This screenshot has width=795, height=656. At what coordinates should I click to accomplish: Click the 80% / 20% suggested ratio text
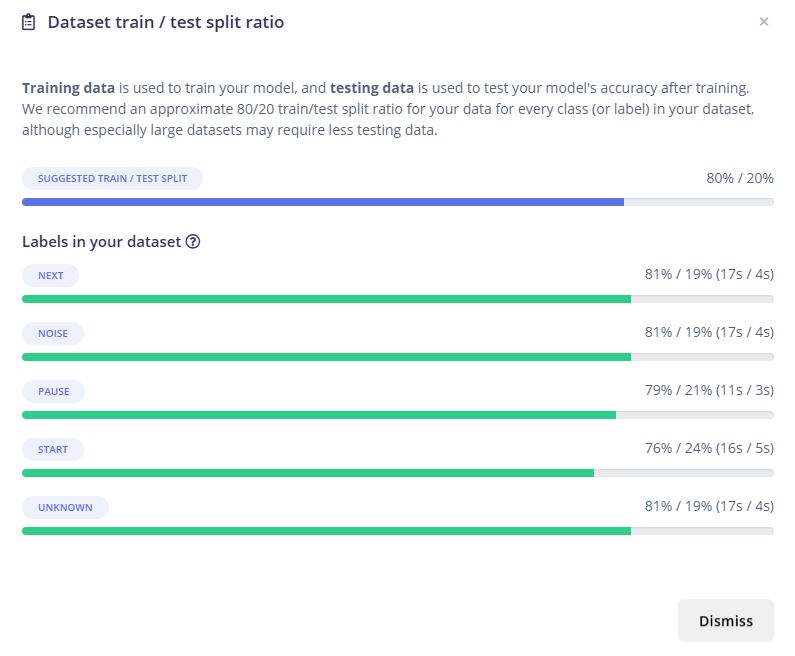[x=739, y=178]
